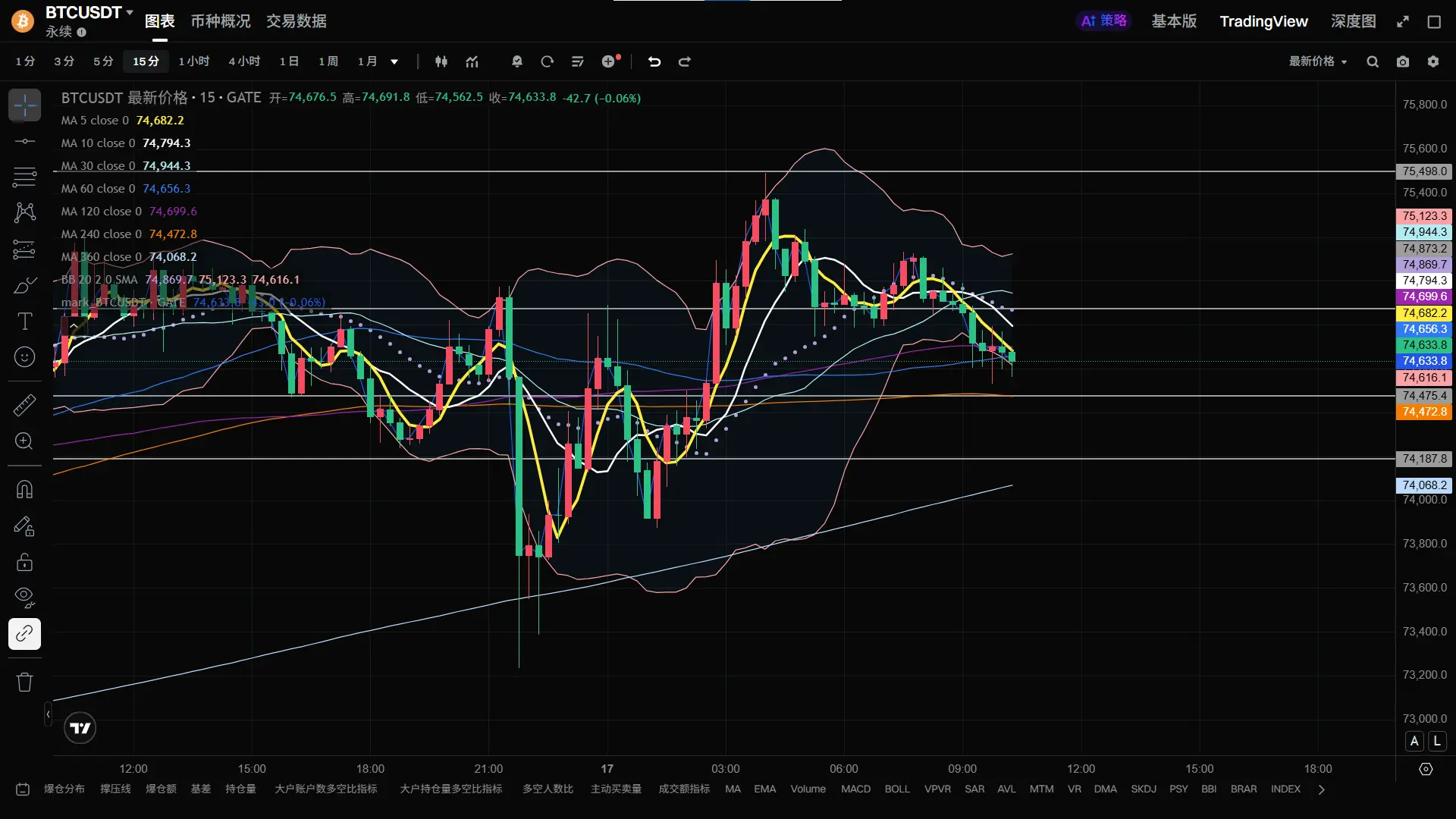Toggle lock all drawing tools
The image size is (1456, 819).
(24, 562)
